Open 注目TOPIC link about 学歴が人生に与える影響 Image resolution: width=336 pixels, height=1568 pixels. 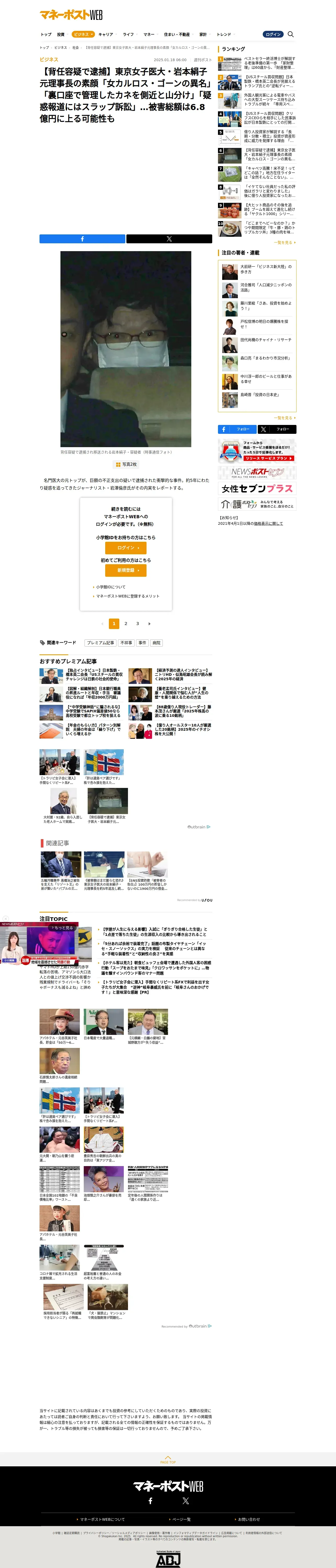click(x=154, y=932)
